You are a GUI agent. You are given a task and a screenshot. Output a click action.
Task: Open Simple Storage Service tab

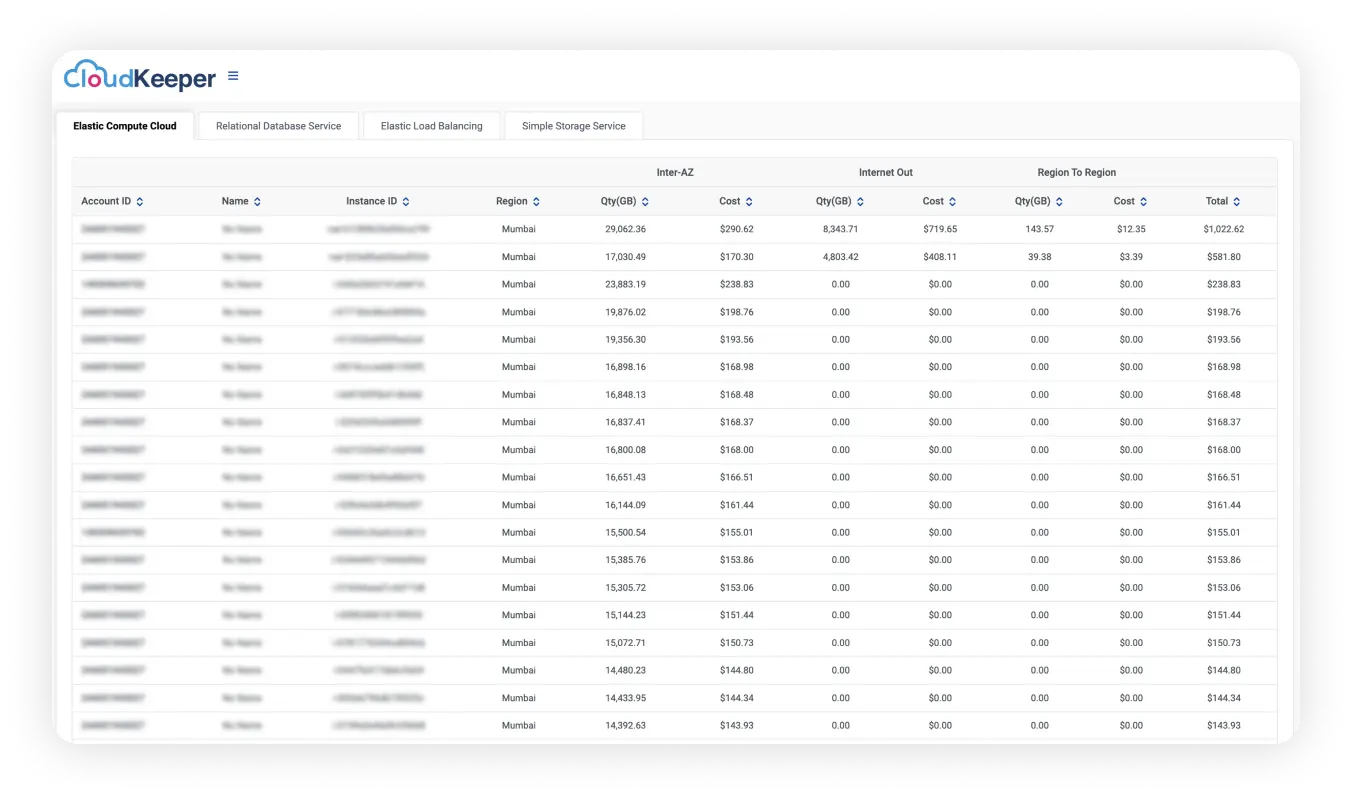click(574, 126)
